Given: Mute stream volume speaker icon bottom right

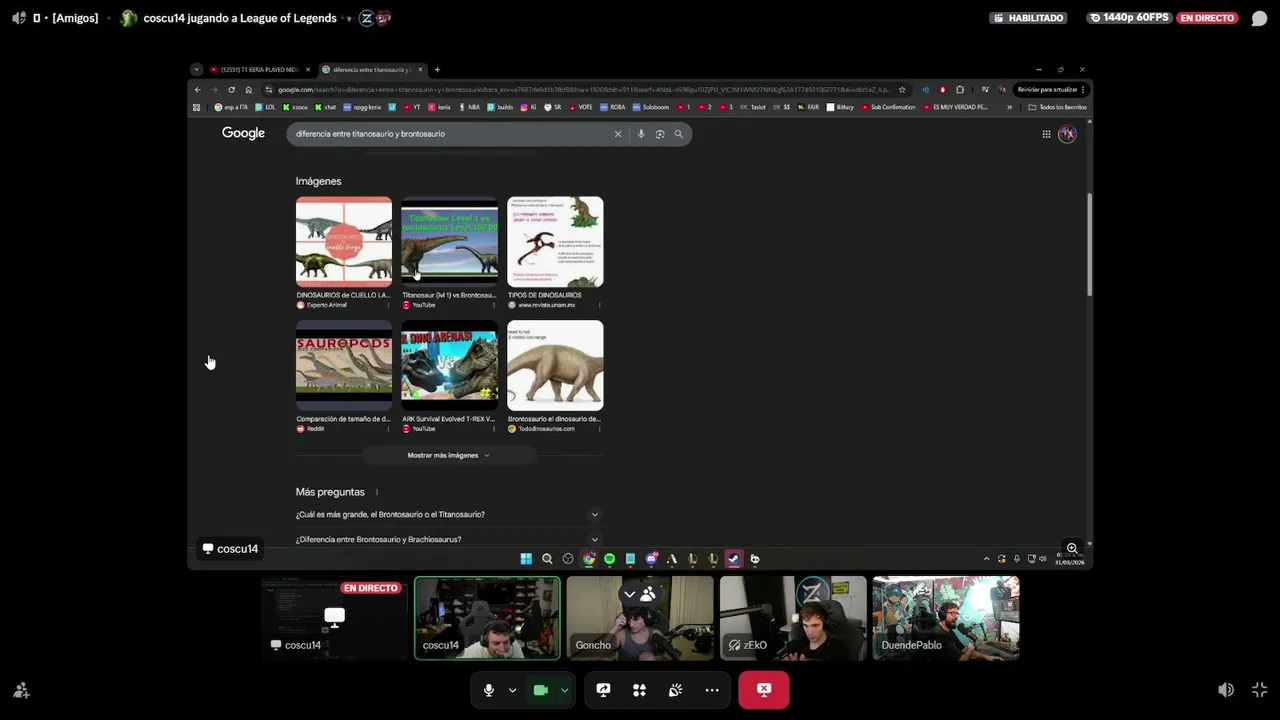Looking at the screenshot, I should pos(1226,690).
